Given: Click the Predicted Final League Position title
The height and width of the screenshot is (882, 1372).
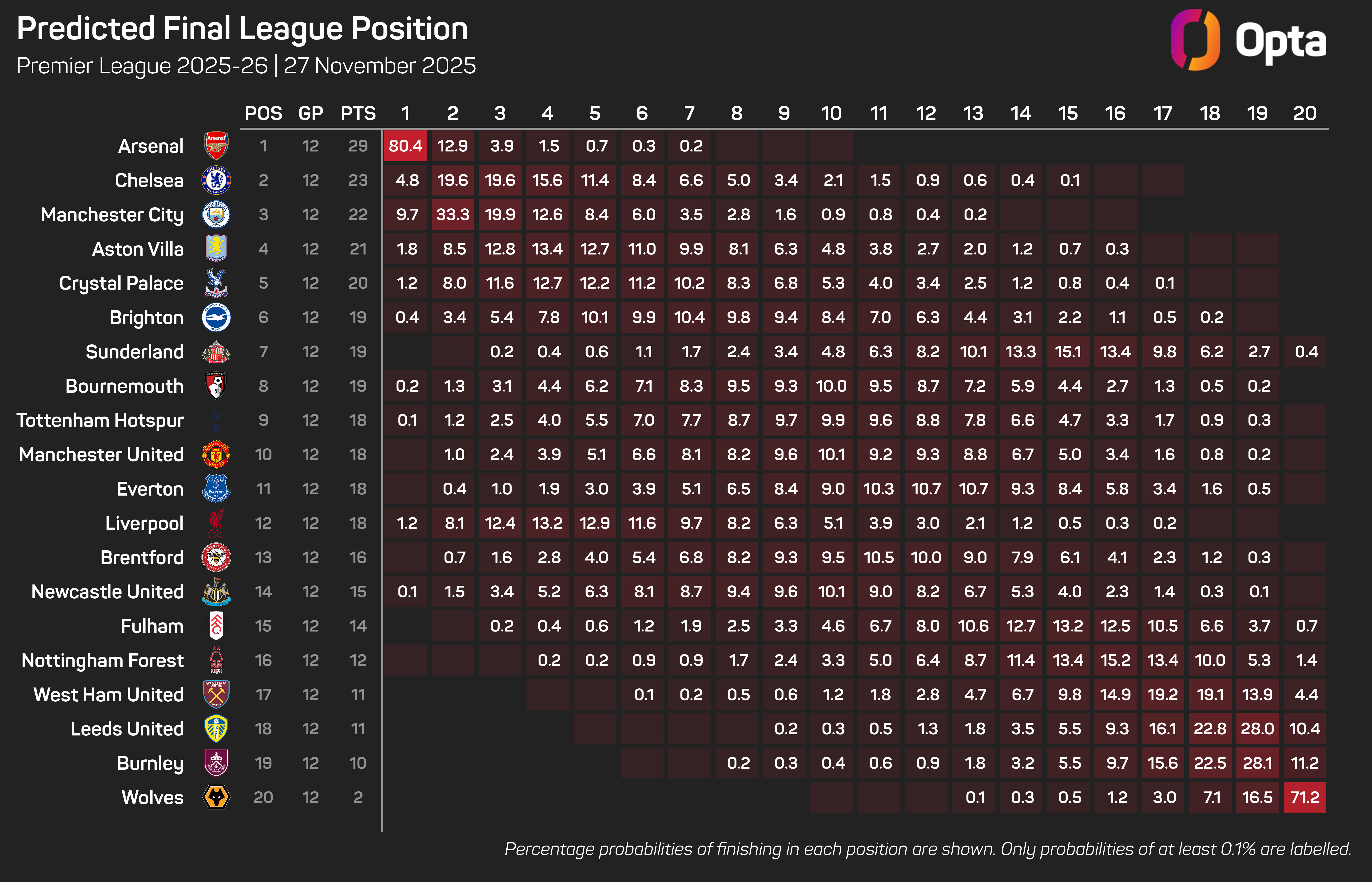Looking at the screenshot, I should pos(242,29).
